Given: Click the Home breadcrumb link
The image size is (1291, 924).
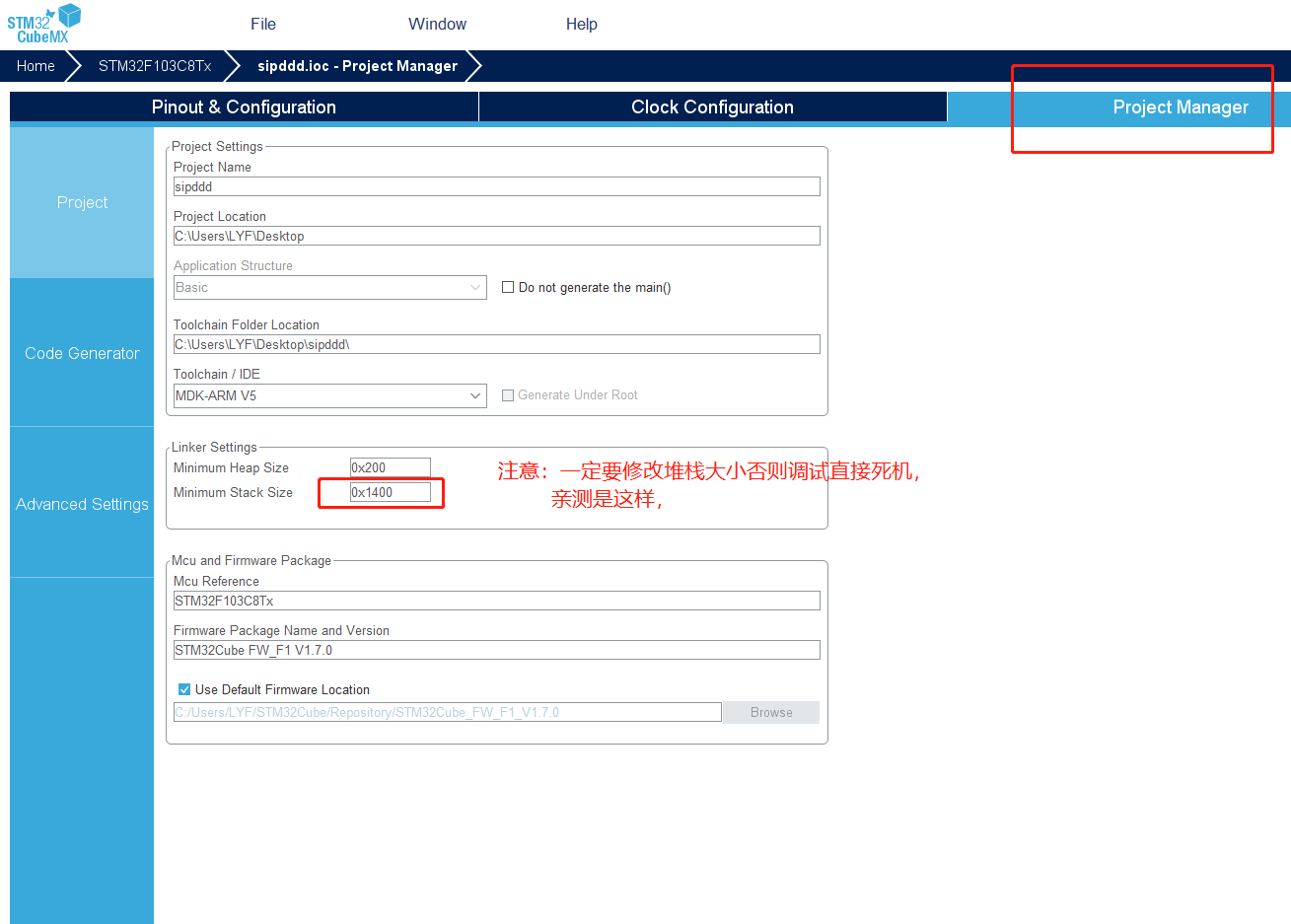Looking at the screenshot, I should pyautogui.click(x=36, y=66).
